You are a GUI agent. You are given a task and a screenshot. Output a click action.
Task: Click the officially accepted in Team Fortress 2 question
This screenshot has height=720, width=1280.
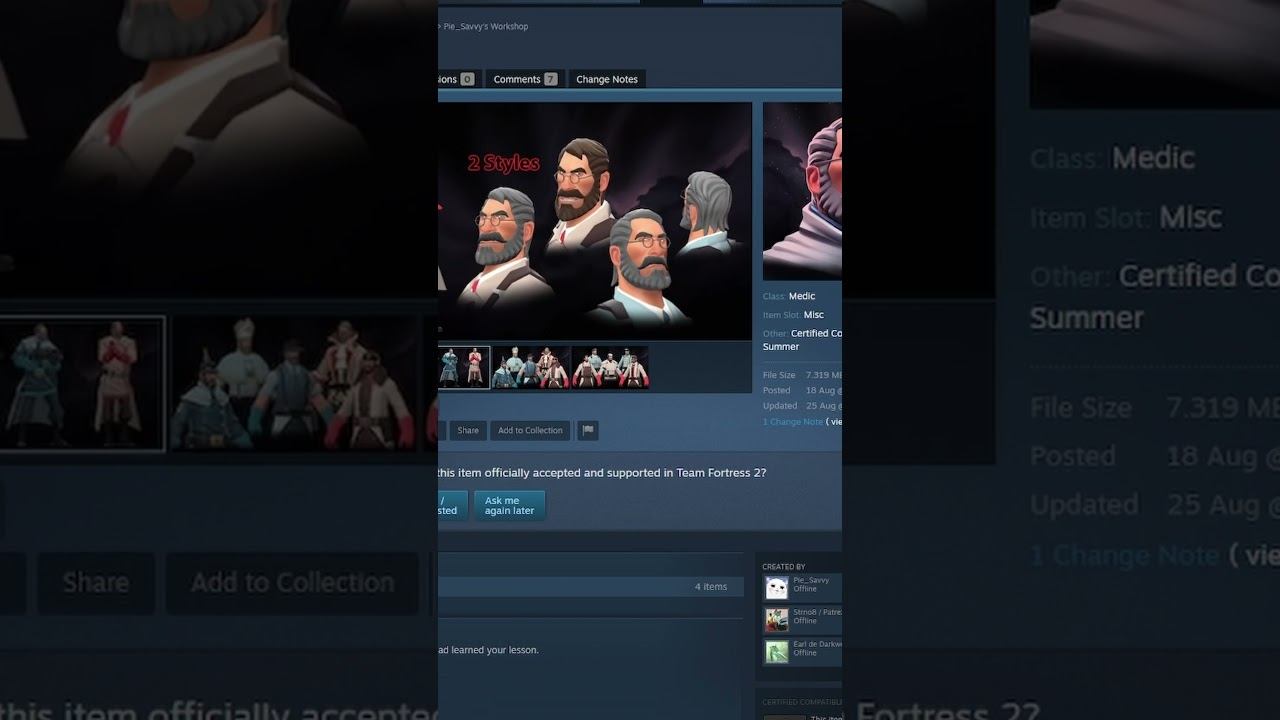(x=602, y=473)
